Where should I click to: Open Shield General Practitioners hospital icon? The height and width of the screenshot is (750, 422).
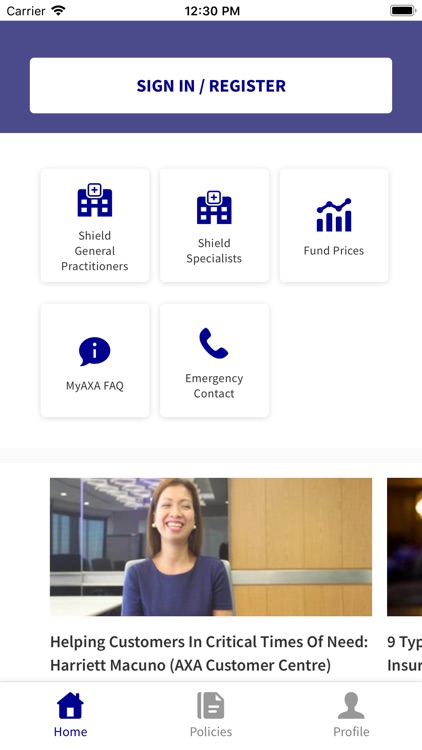pos(95,199)
